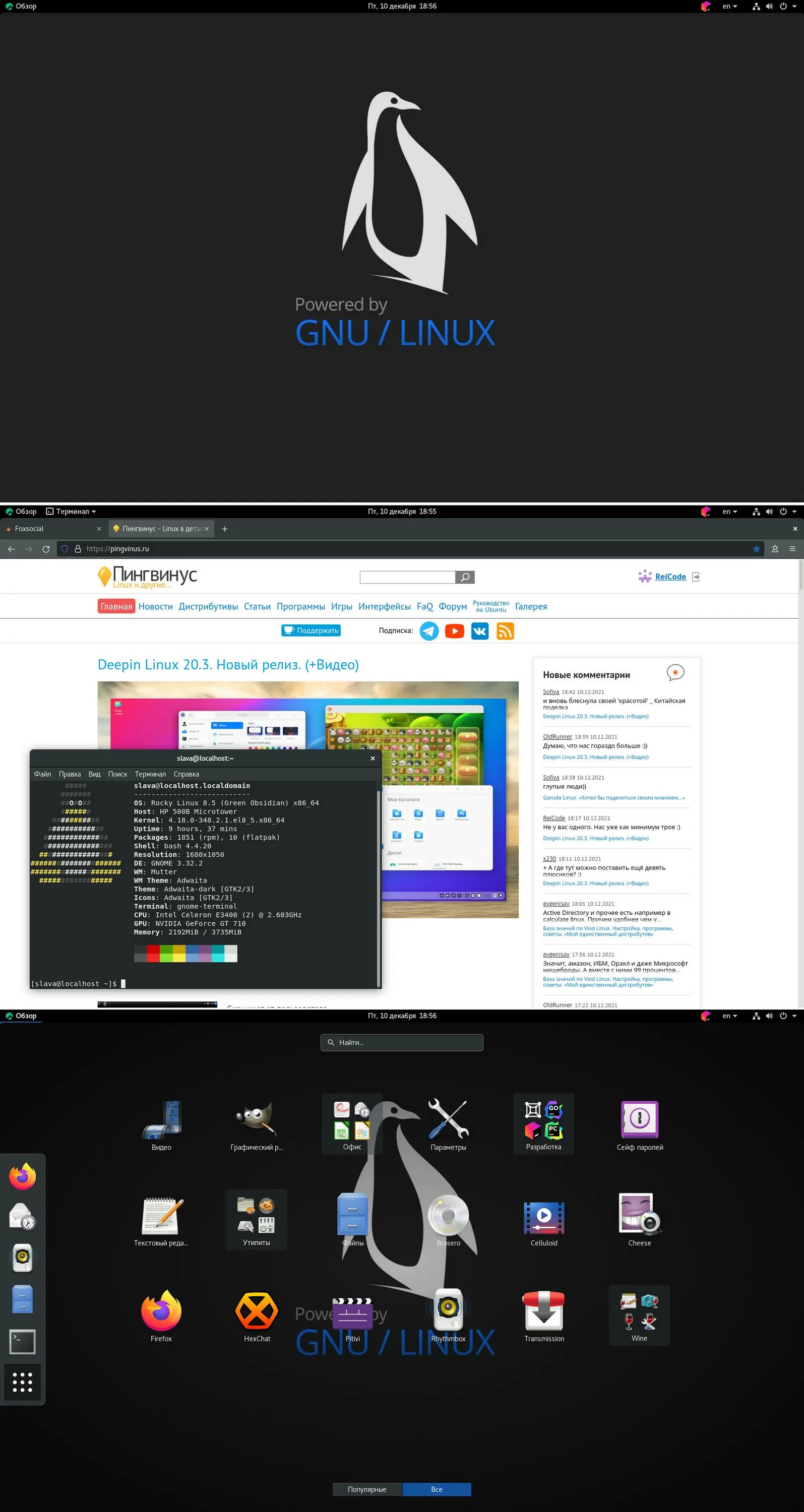Open Текстовый реда... text editor
The image size is (804, 1512).
coord(161,1222)
